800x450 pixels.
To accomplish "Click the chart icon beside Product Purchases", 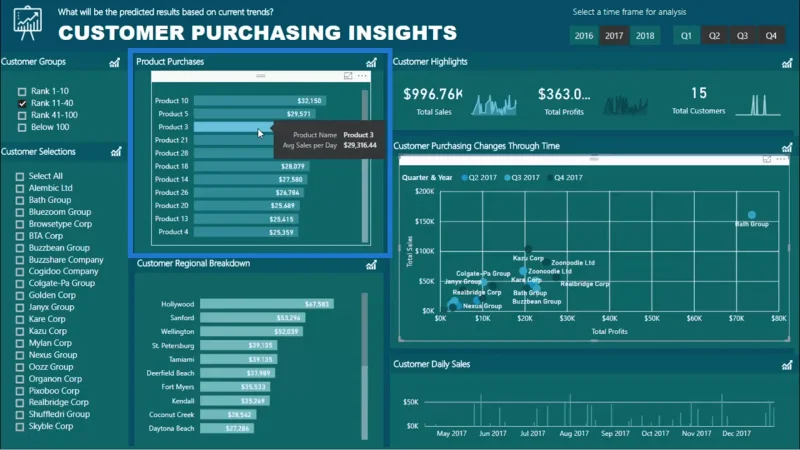I will click(x=371, y=62).
